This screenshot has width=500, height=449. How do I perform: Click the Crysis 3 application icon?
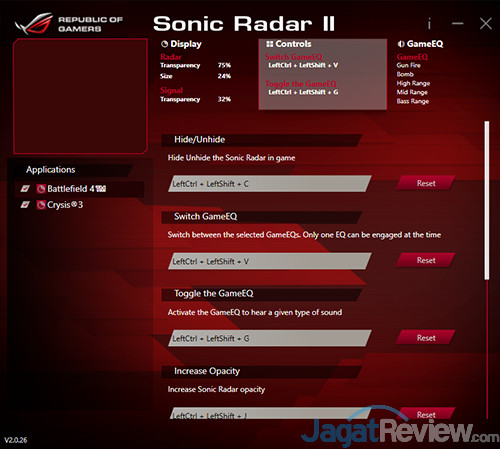click(x=41, y=205)
